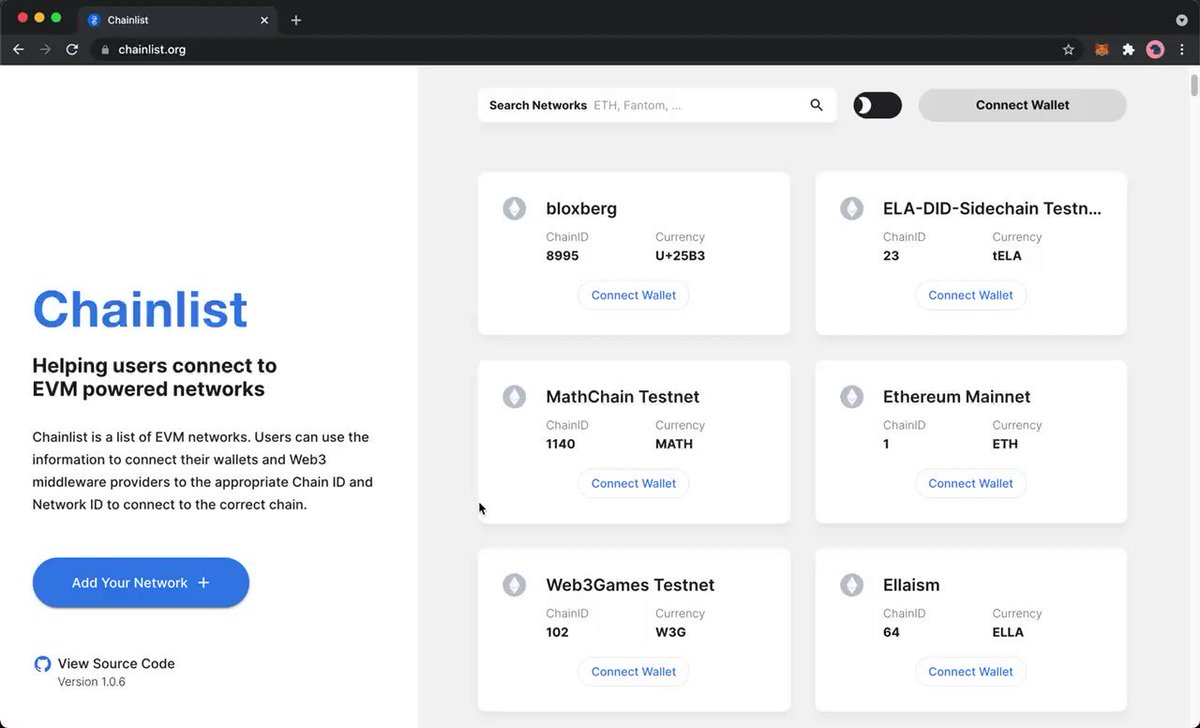The width and height of the screenshot is (1200, 728).
Task: Click currency value ETH
Action: click(1005, 444)
